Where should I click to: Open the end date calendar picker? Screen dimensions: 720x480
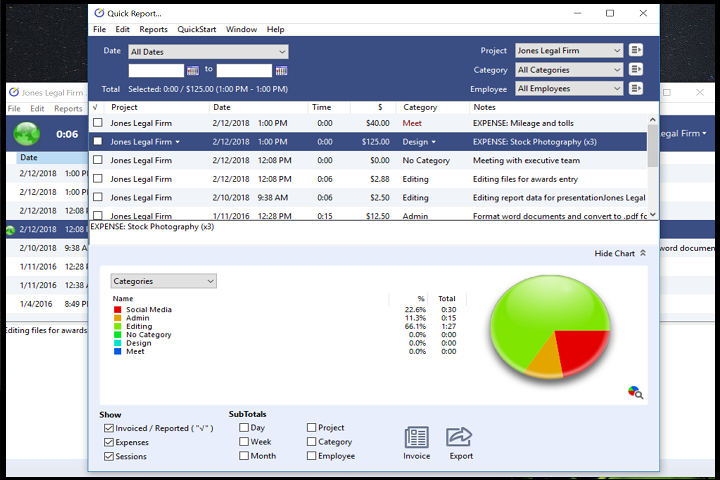[x=281, y=70]
